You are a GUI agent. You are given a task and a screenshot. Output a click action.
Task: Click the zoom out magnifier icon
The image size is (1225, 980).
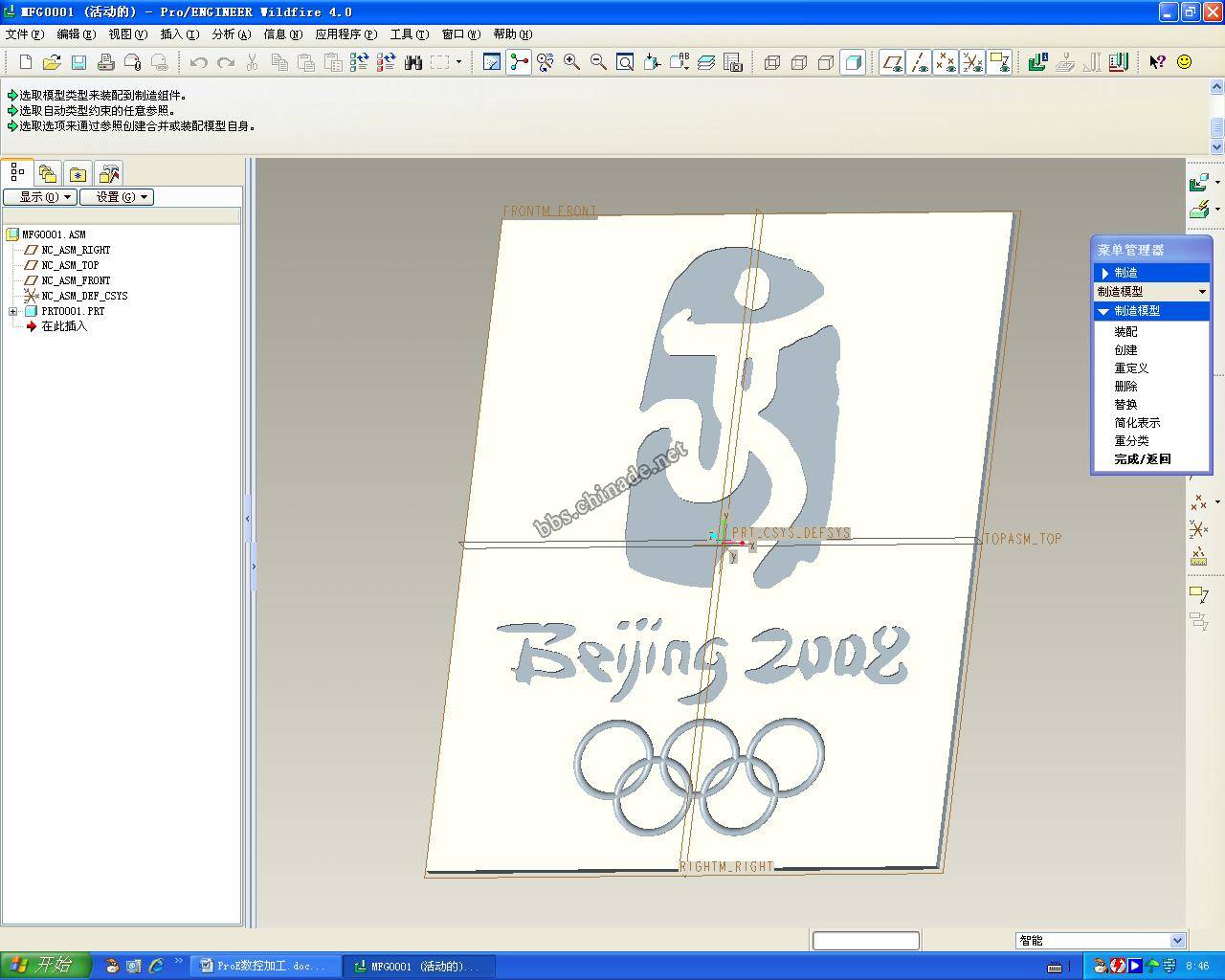pyautogui.click(x=598, y=62)
